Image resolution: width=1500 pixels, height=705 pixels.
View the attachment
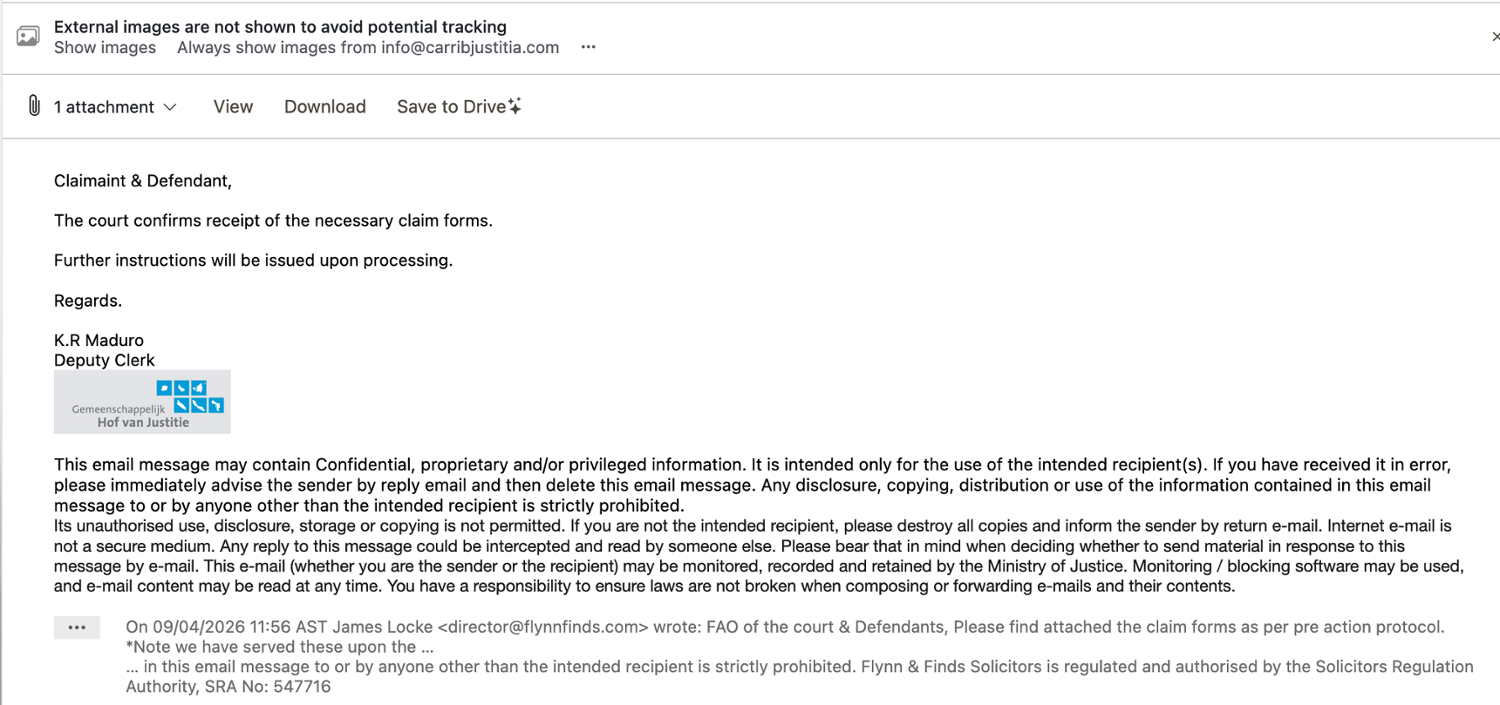[x=233, y=107]
